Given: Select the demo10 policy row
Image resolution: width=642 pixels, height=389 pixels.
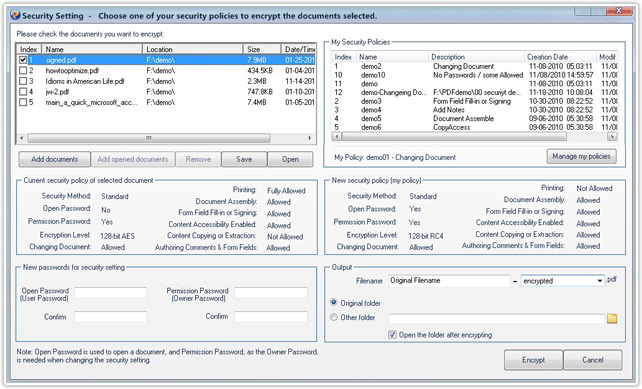Looking at the screenshot, I should (475, 75).
